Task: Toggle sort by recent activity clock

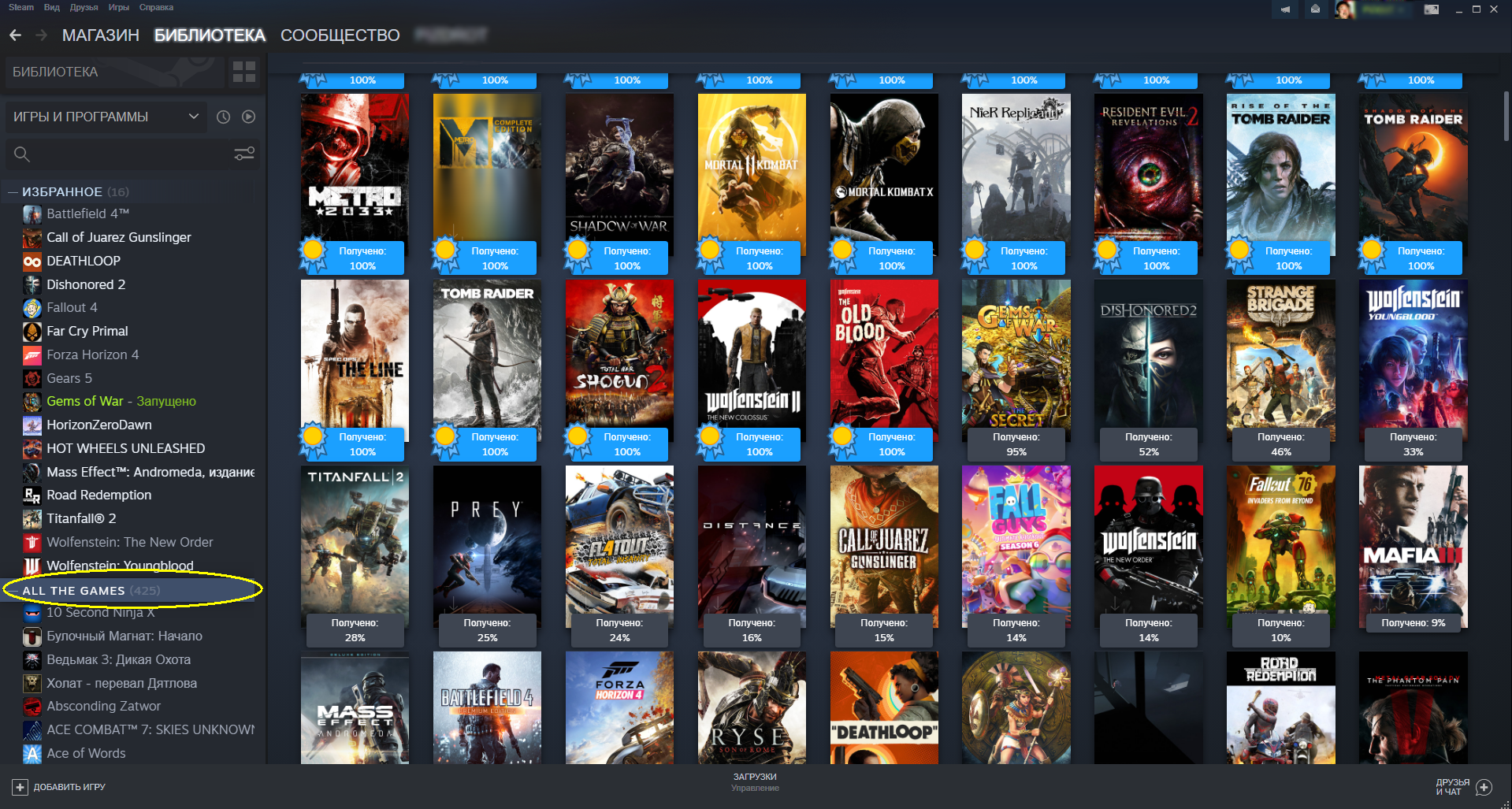Action: click(224, 117)
